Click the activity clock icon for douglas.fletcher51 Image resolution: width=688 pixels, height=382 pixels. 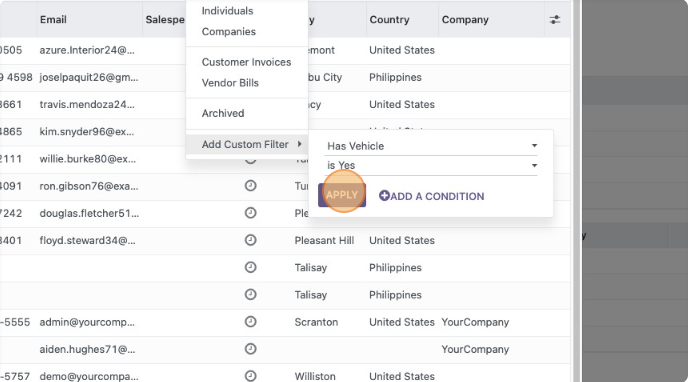tap(251, 213)
